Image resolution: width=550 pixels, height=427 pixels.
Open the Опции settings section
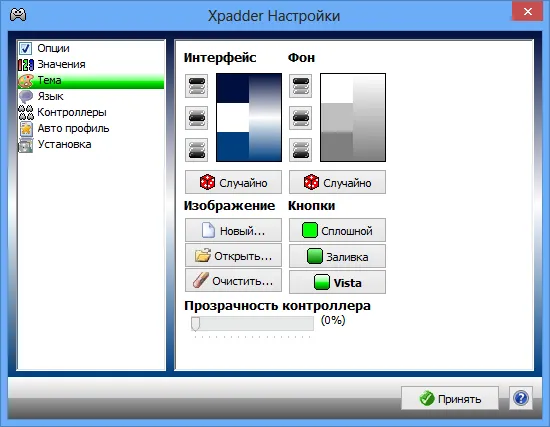[91, 48]
